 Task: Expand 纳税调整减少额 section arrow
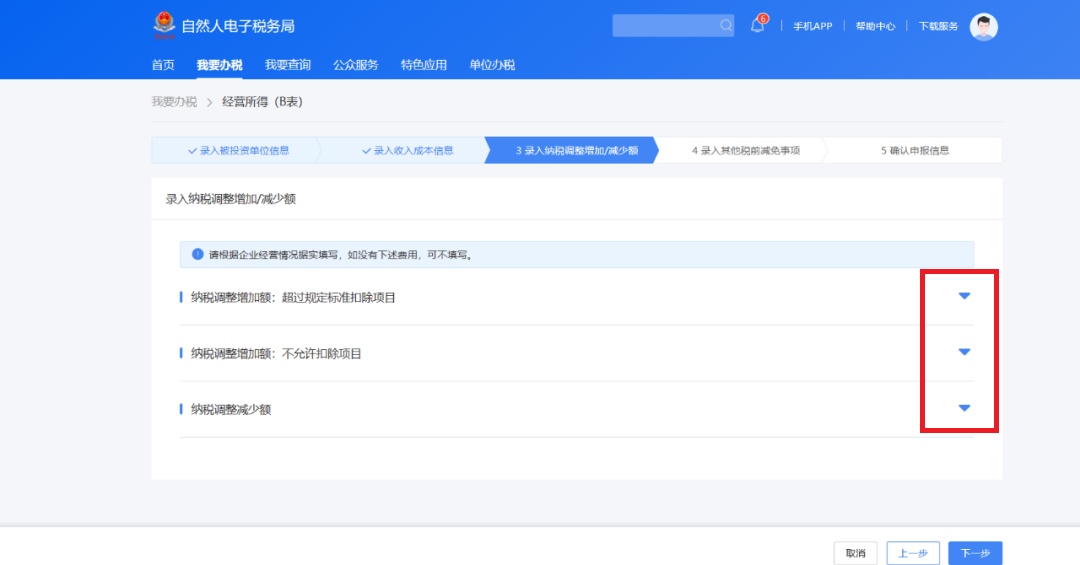[964, 408]
